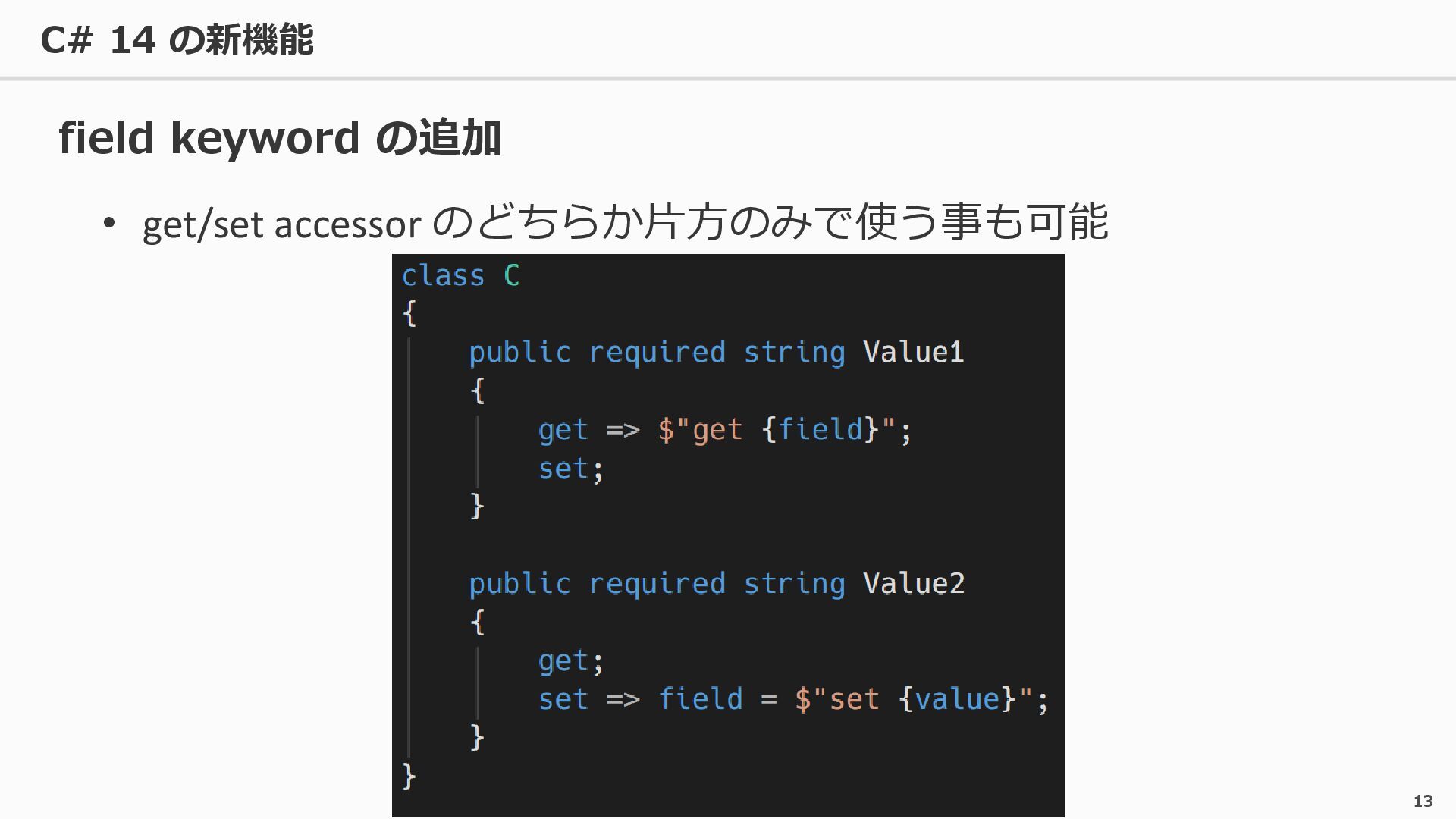Click the closing brace of class C
This screenshot has width=1456, height=819.
(x=409, y=776)
